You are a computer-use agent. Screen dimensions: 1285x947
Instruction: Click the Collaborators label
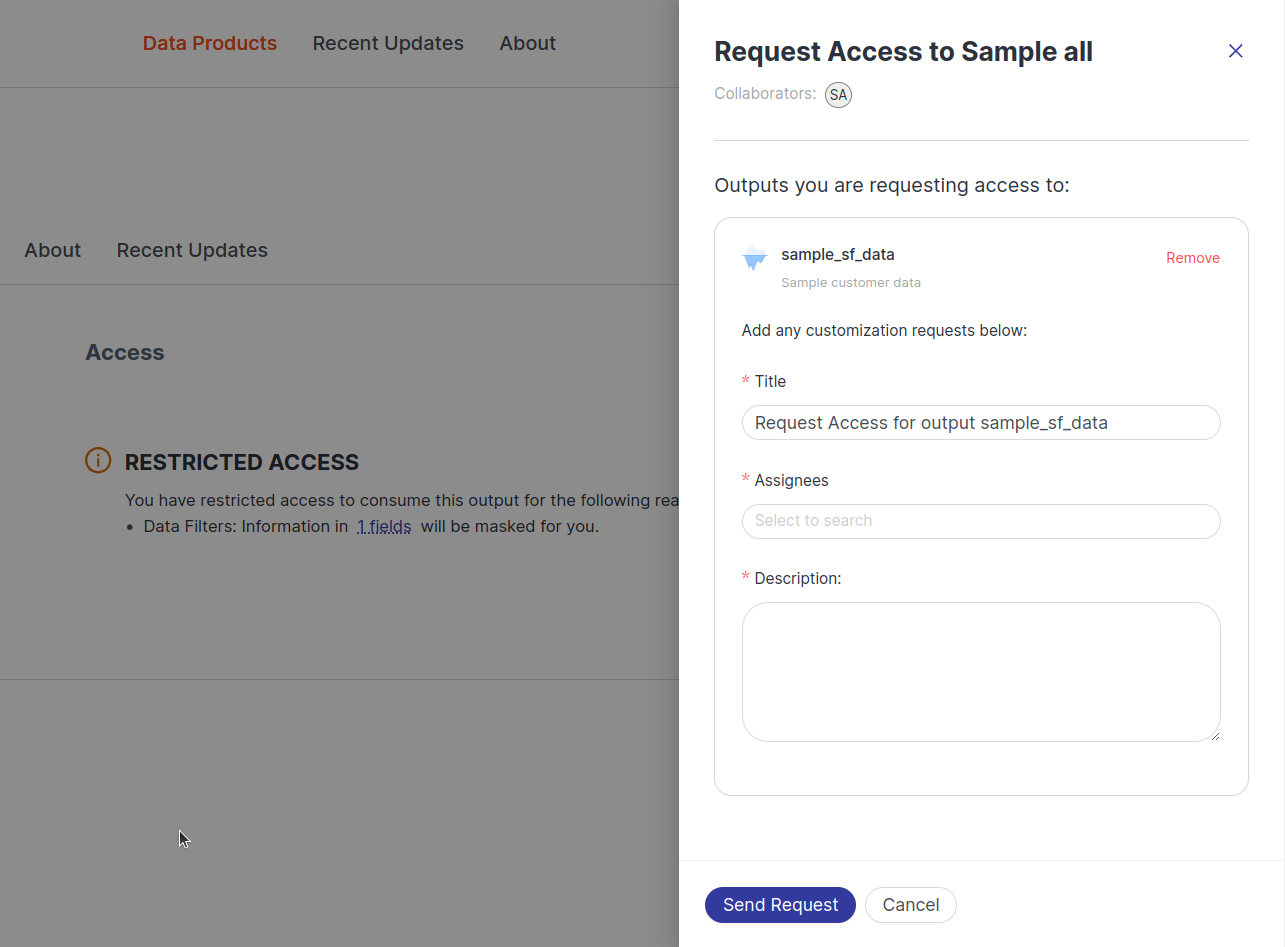765,94
